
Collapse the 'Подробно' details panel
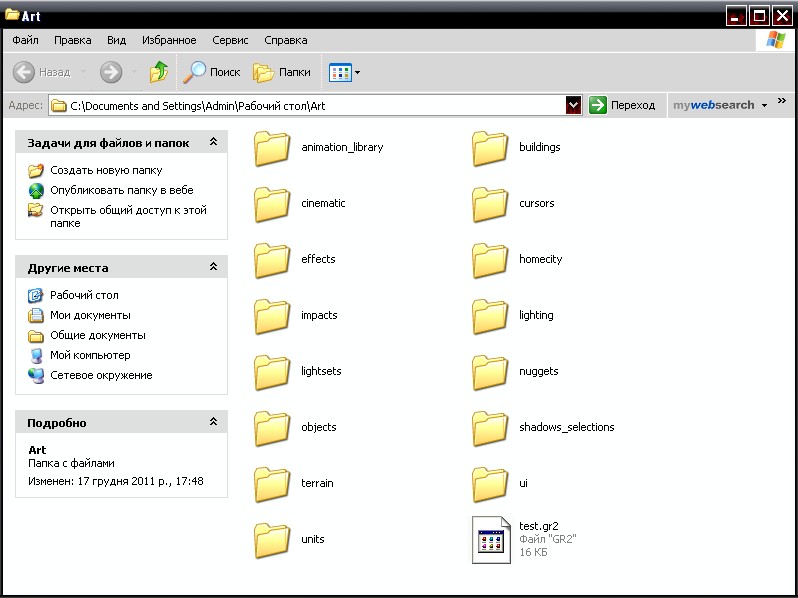click(213, 422)
